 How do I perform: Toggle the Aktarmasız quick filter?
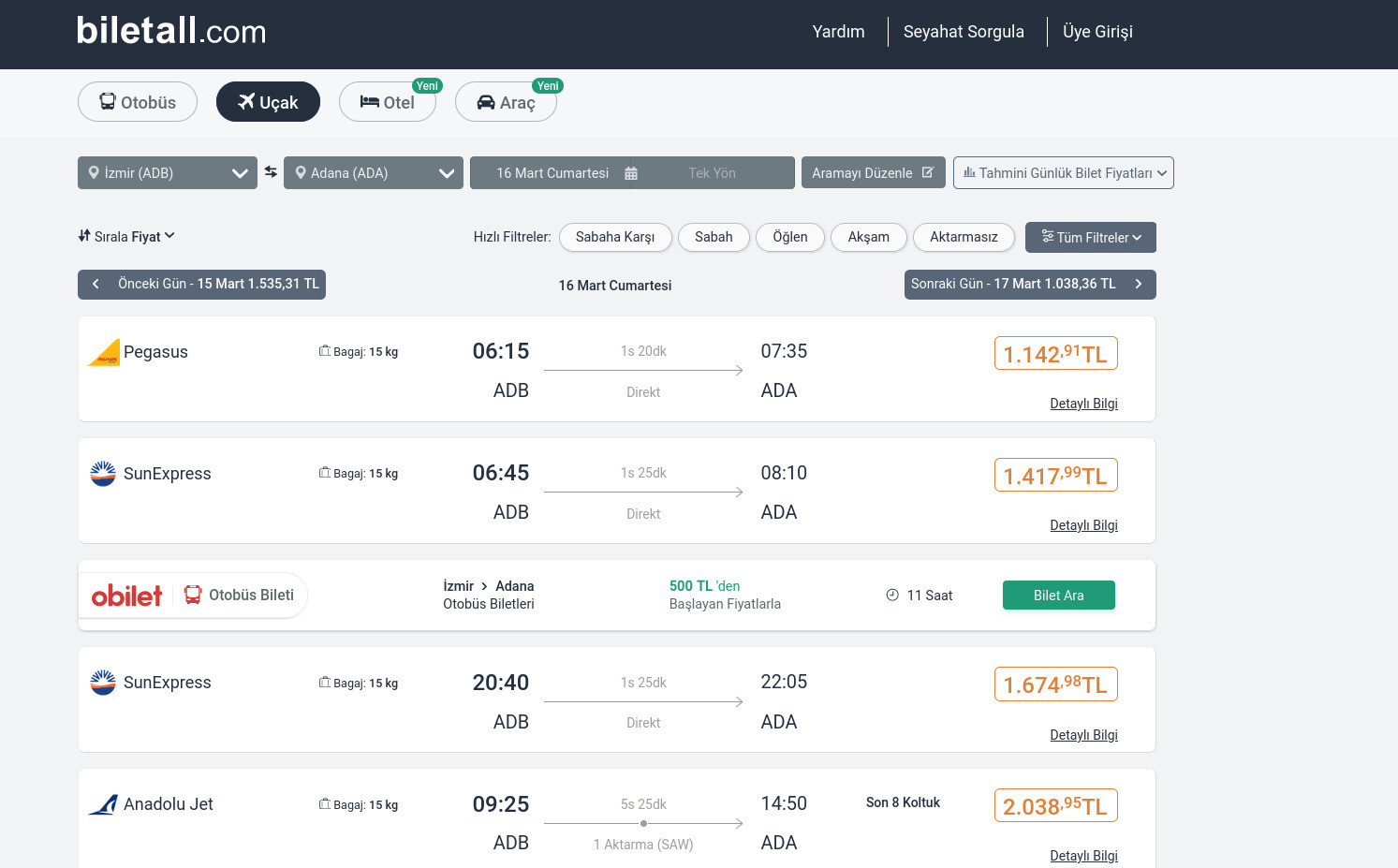tap(964, 237)
